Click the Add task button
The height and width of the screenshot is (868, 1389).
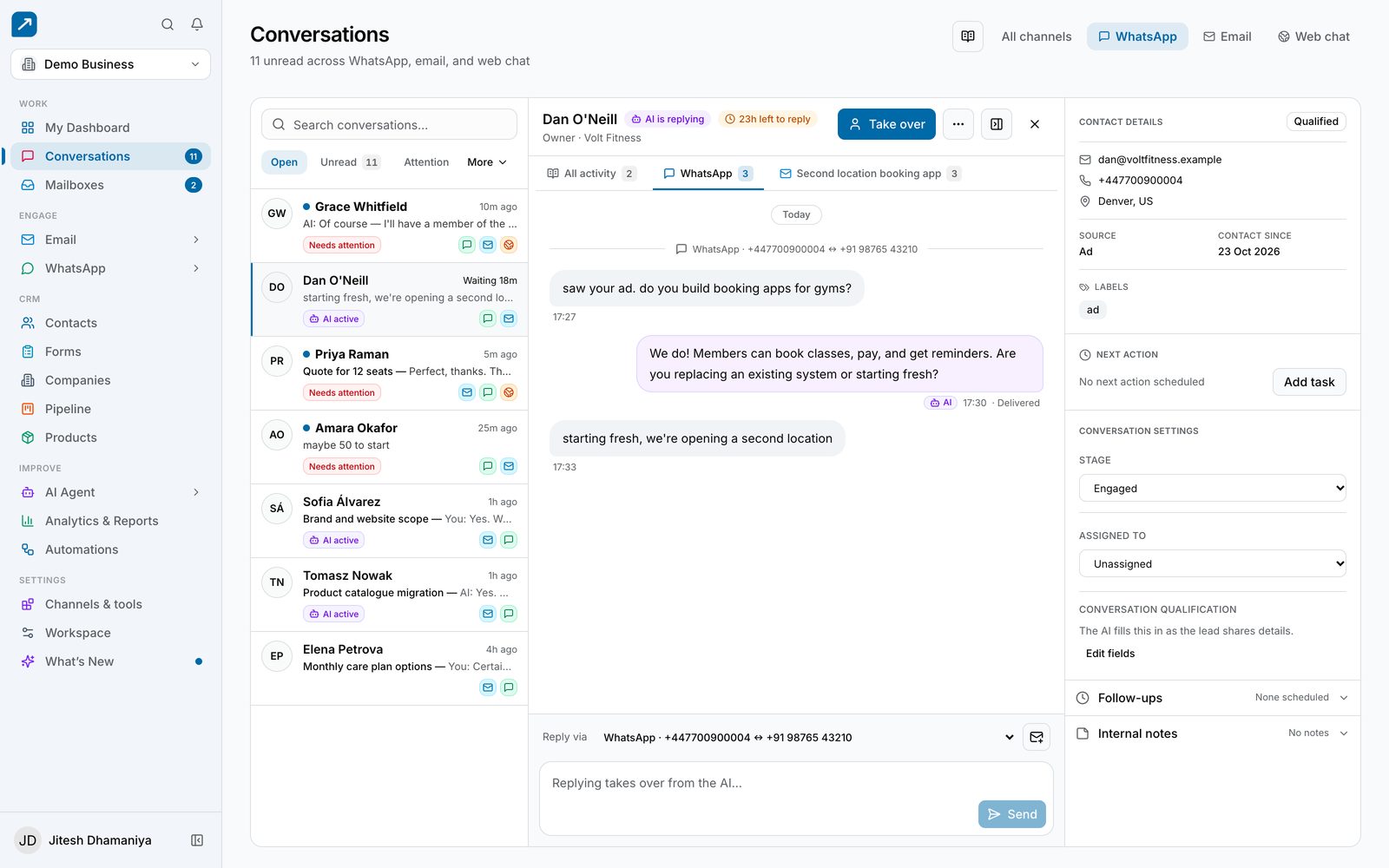(x=1309, y=382)
